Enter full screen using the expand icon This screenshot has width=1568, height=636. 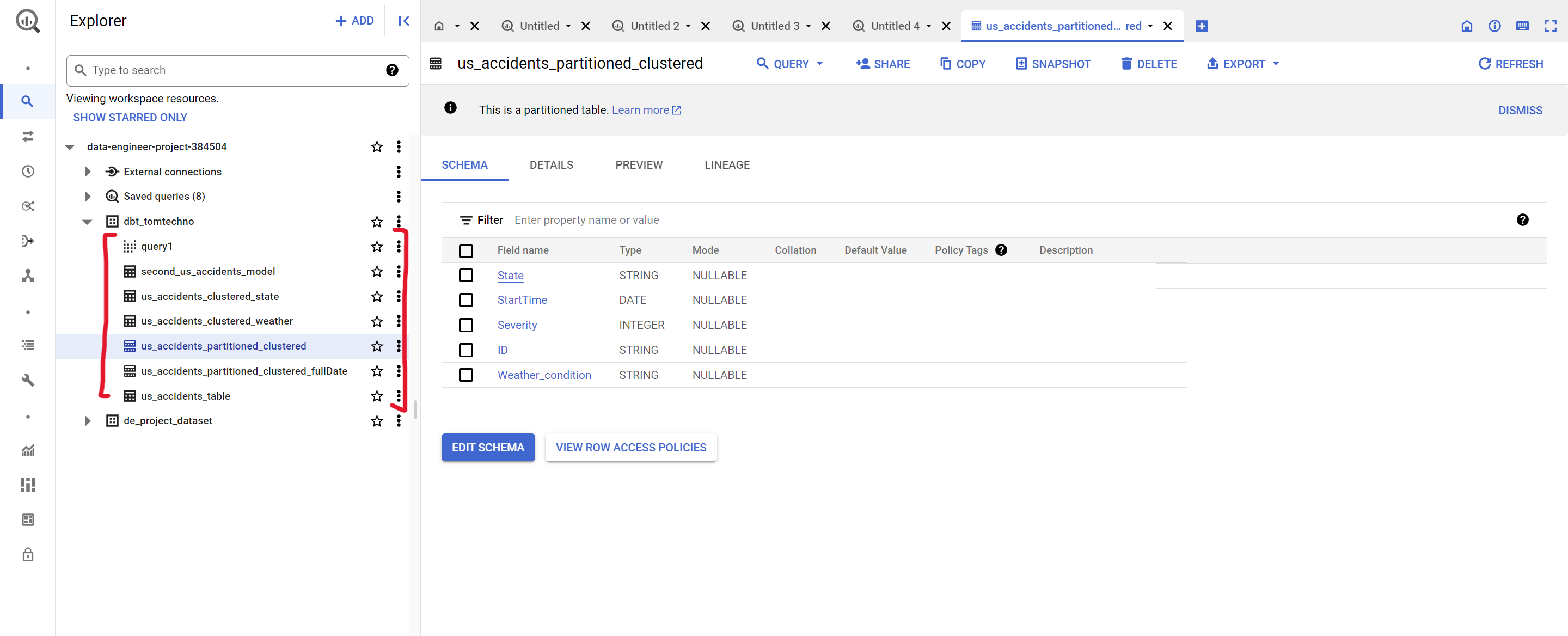(1551, 26)
